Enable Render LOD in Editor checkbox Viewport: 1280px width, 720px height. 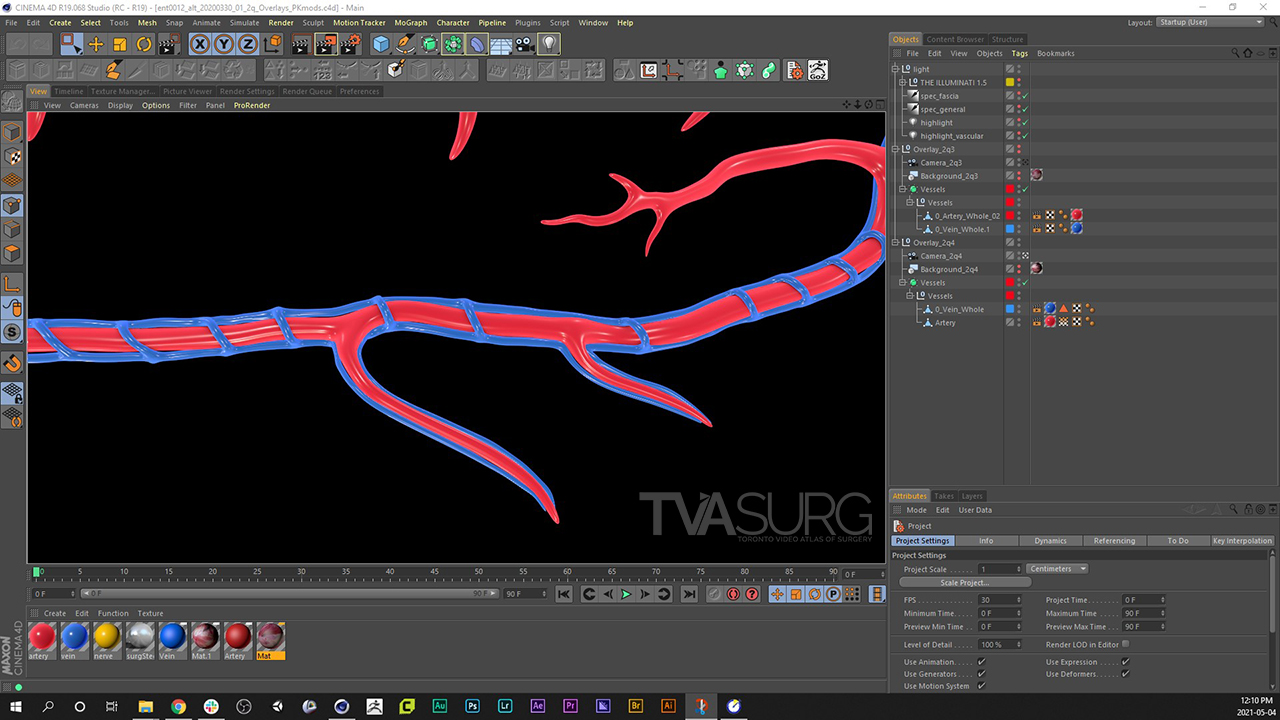pos(1126,645)
